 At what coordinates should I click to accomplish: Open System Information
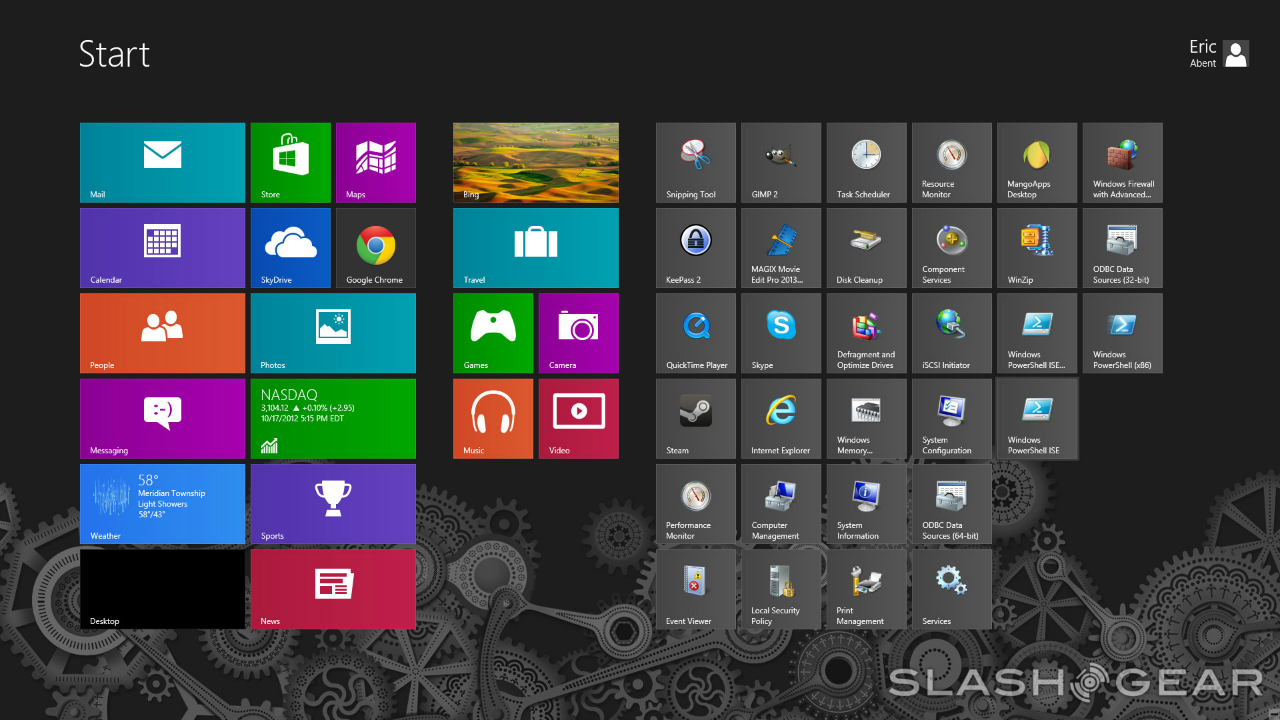pos(867,504)
